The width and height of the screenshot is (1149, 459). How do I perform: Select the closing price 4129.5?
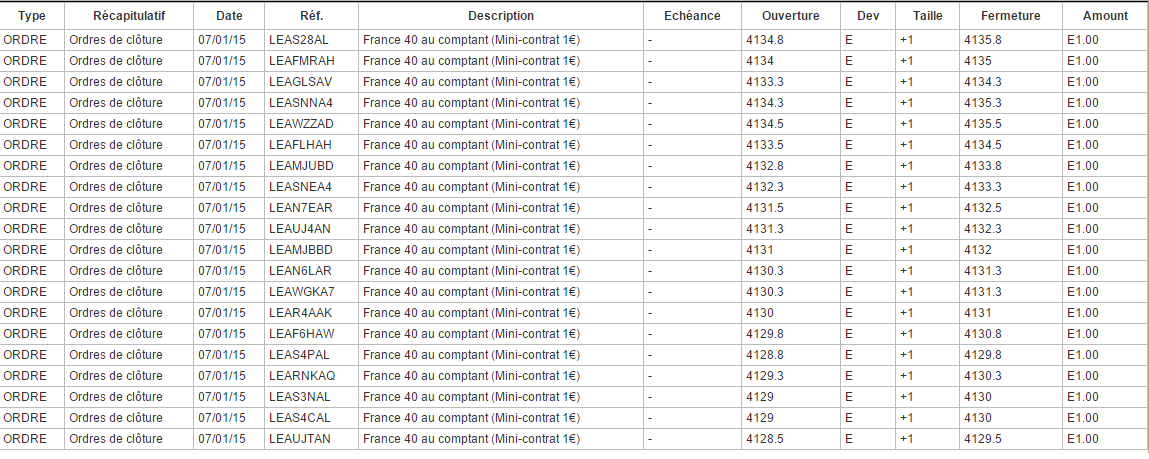click(982, 439)
